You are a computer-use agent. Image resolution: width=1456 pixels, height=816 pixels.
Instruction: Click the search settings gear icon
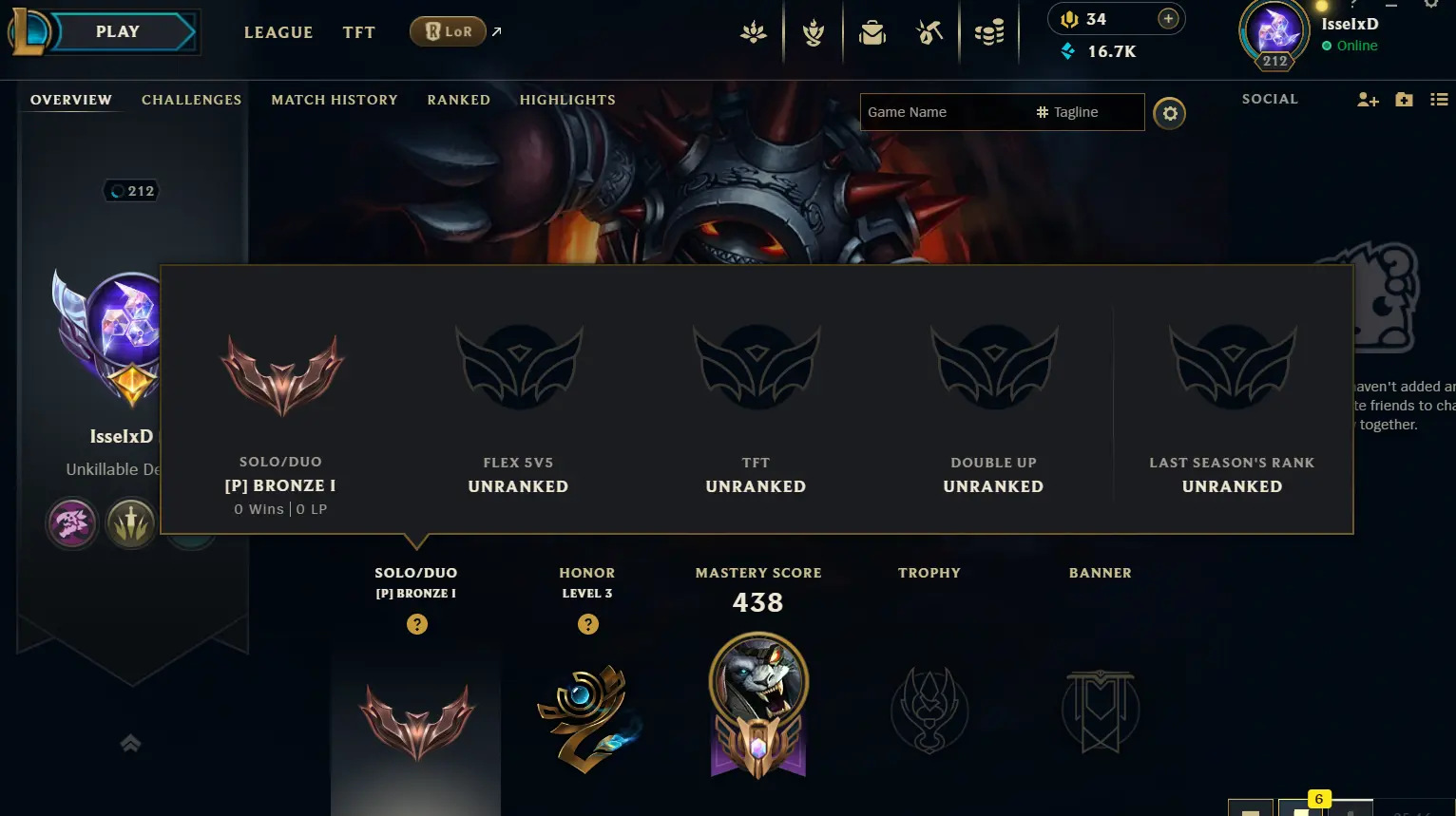point(1169,113)
